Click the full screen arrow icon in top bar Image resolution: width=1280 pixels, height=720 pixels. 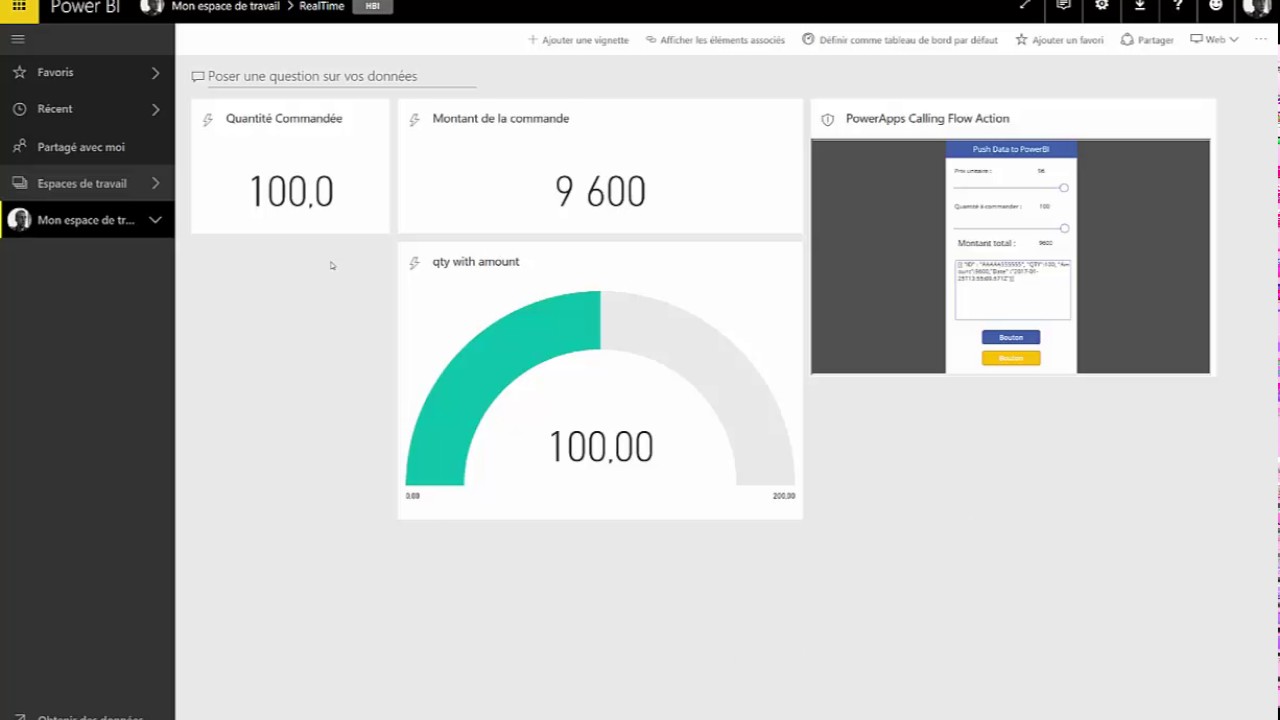(1025, 6)
